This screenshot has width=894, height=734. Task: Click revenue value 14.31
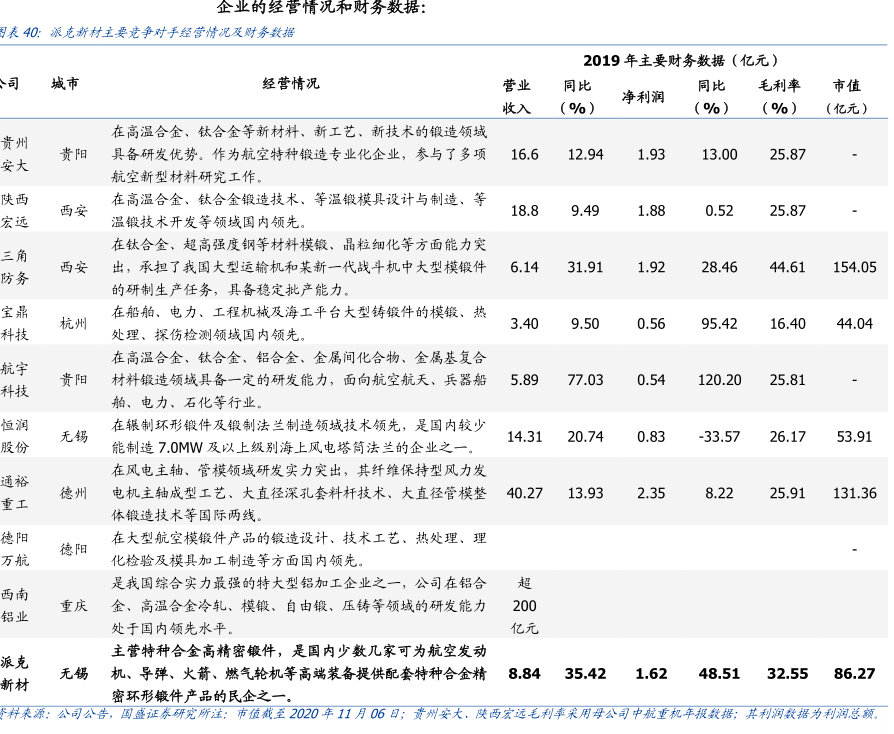coord(525,437)
